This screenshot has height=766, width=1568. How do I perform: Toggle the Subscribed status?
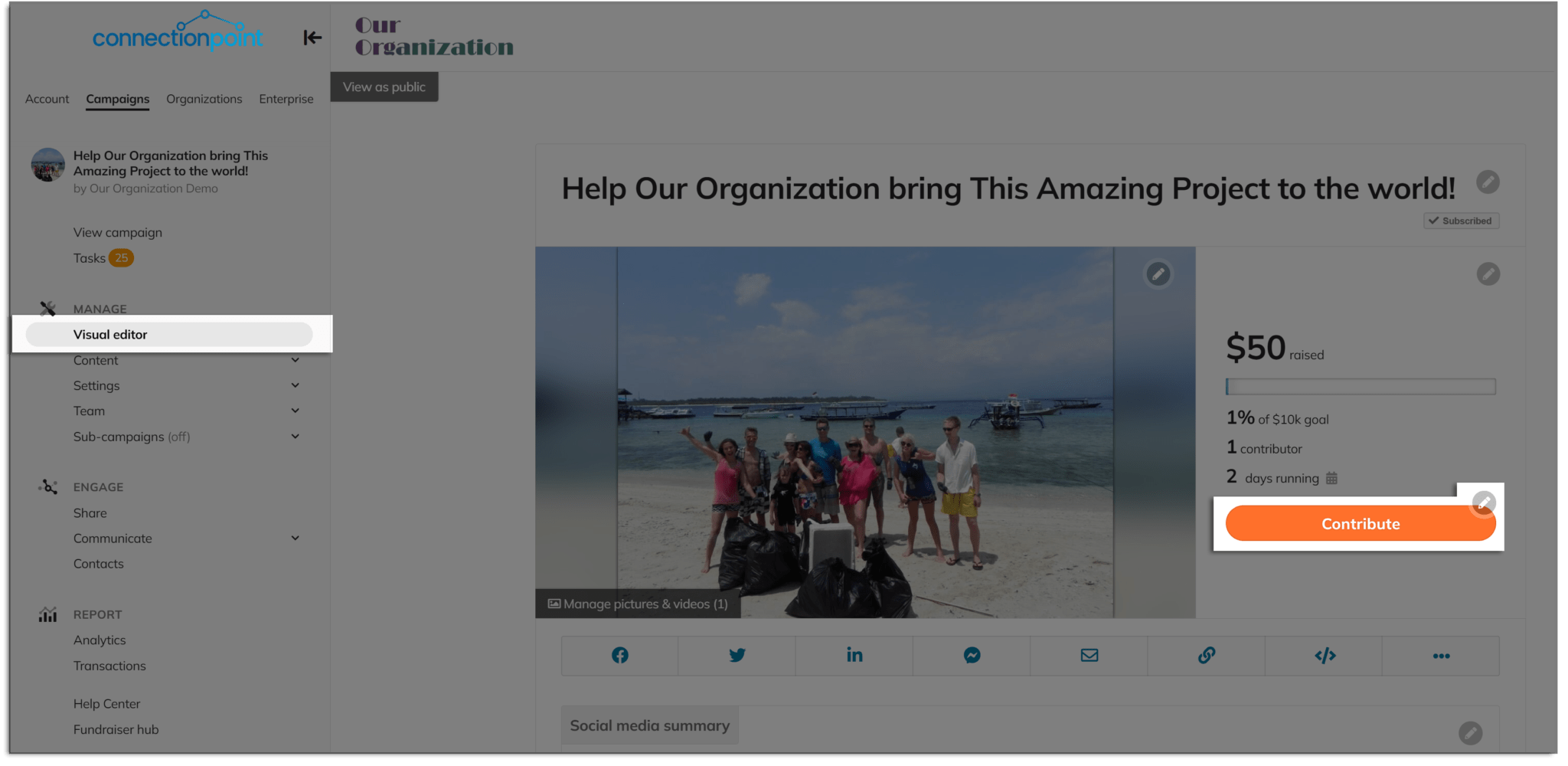coord(1459,221)
